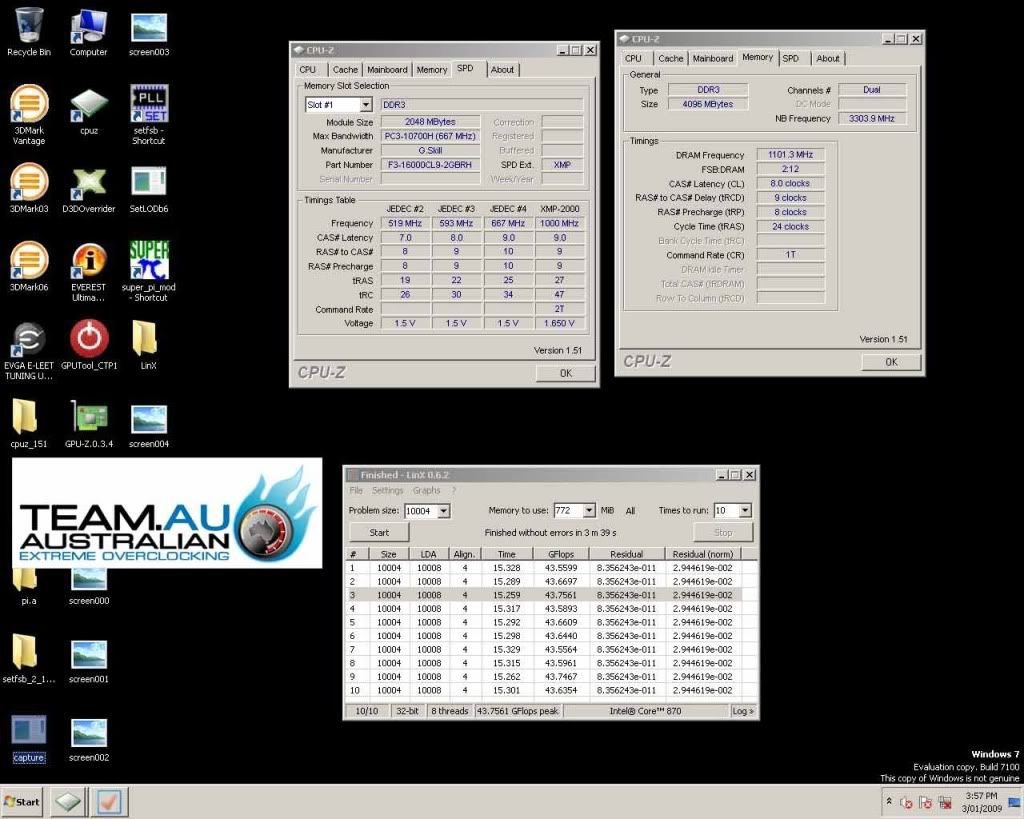
Task: Open CPU tab in Memory window
Action: (x=633, y=59)
